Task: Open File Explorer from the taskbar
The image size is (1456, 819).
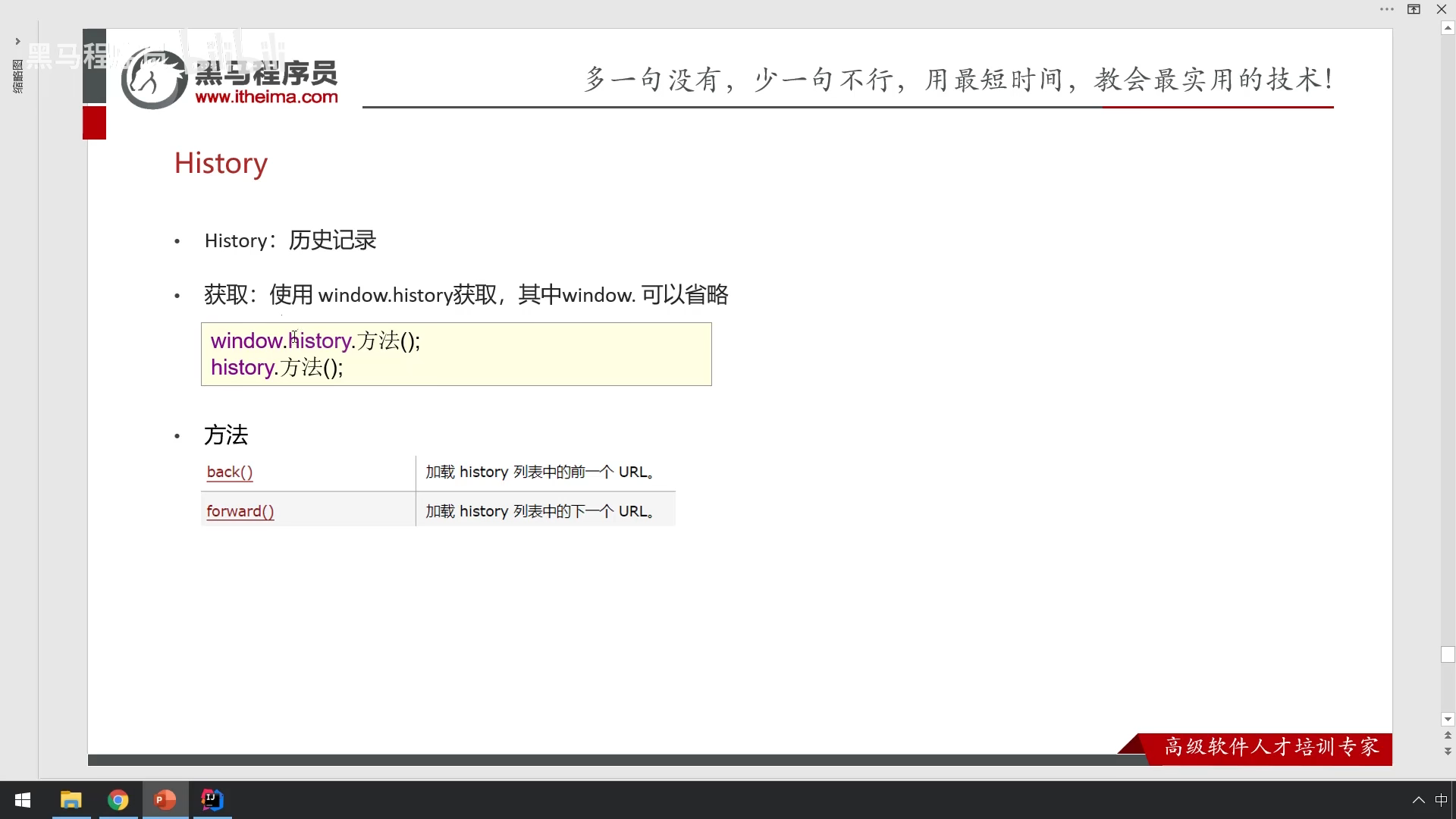Action: point(71,800)
